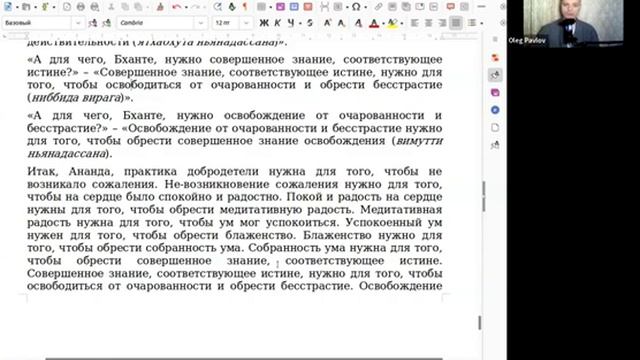Open the sidebar Navigator deck

495,110
